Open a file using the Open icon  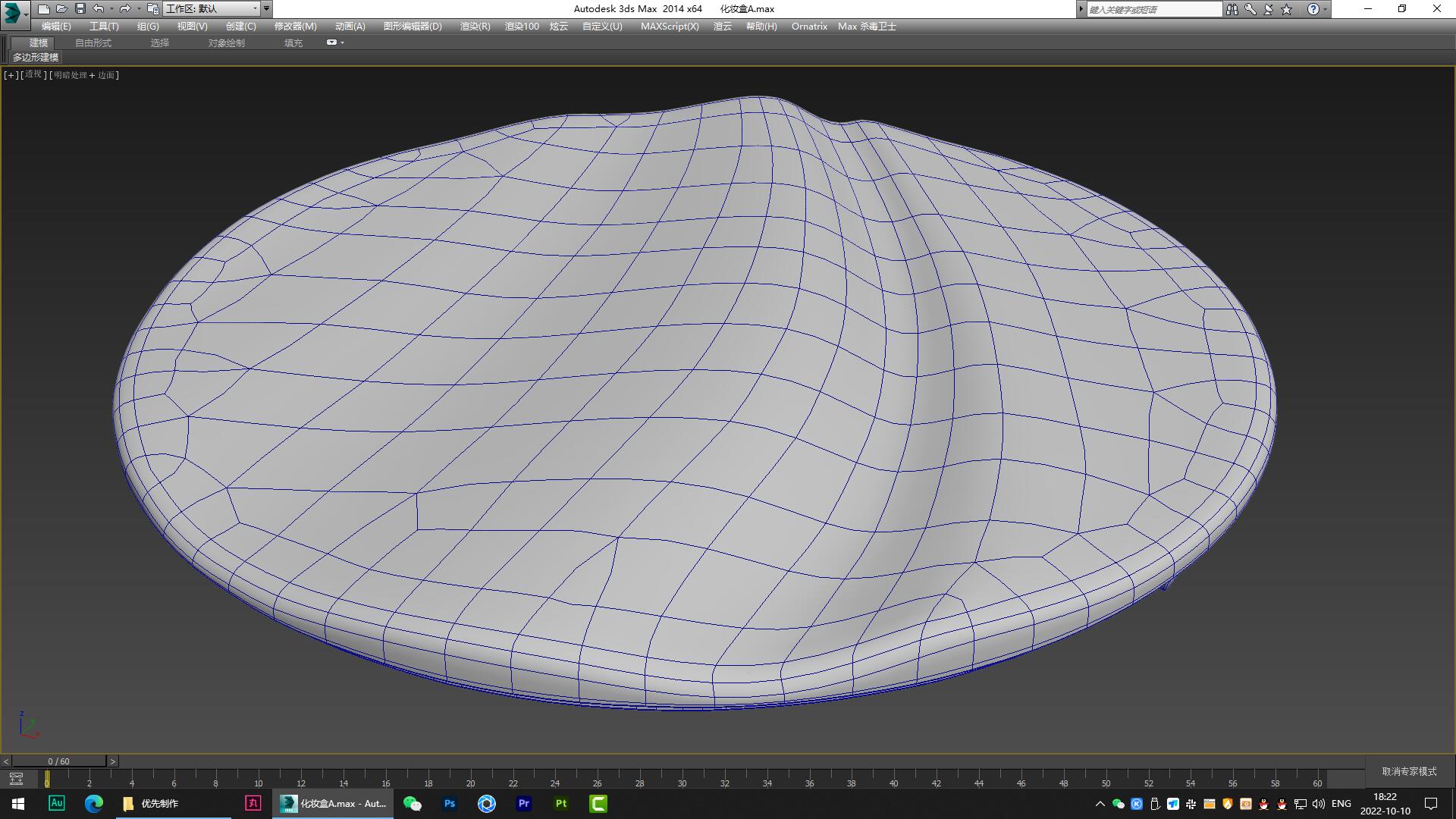point(62,9)
